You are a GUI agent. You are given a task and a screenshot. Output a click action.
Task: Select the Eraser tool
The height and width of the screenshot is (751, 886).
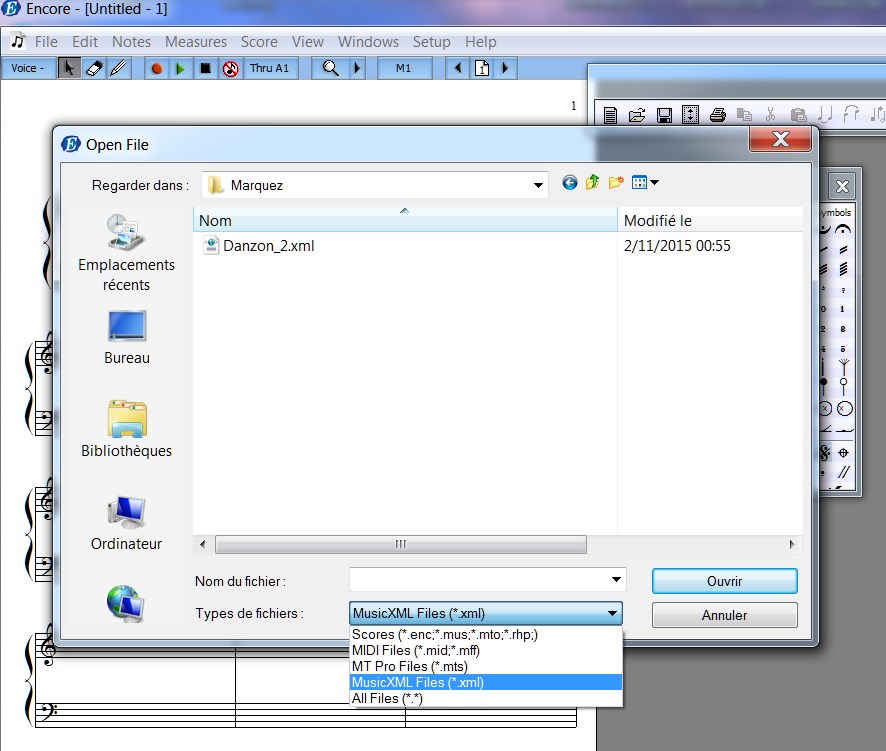click(x=94, y=68)
